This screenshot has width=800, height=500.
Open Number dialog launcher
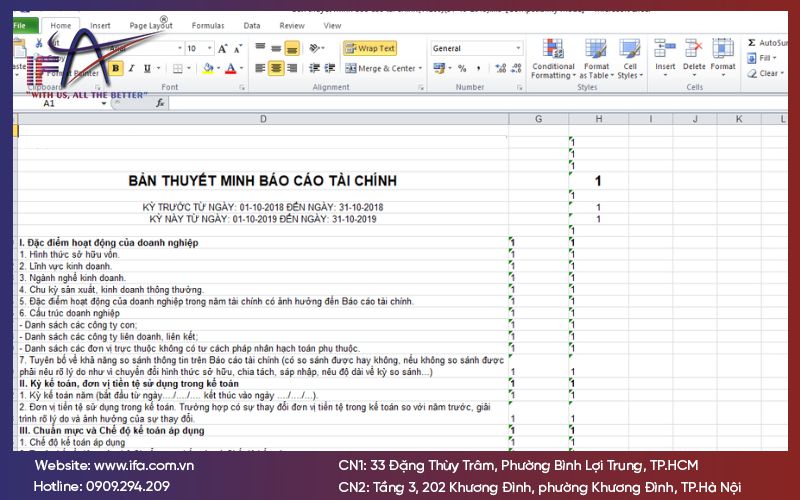click(x=519, y=88)
